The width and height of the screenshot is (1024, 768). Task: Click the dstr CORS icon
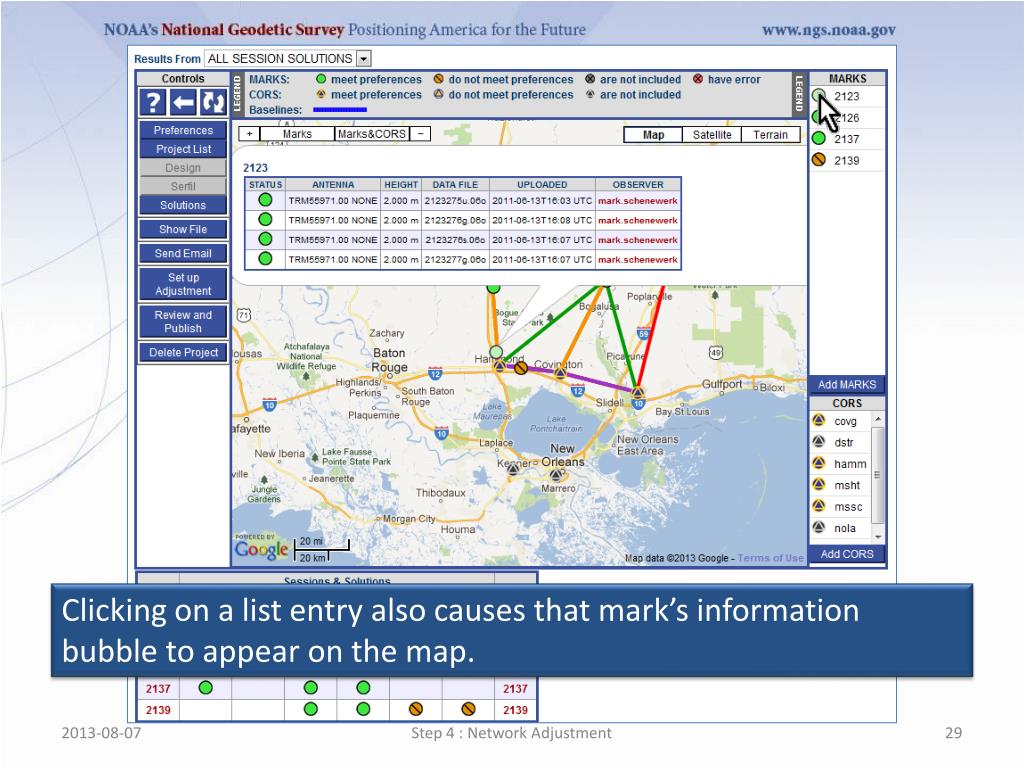tap(819, 442)
